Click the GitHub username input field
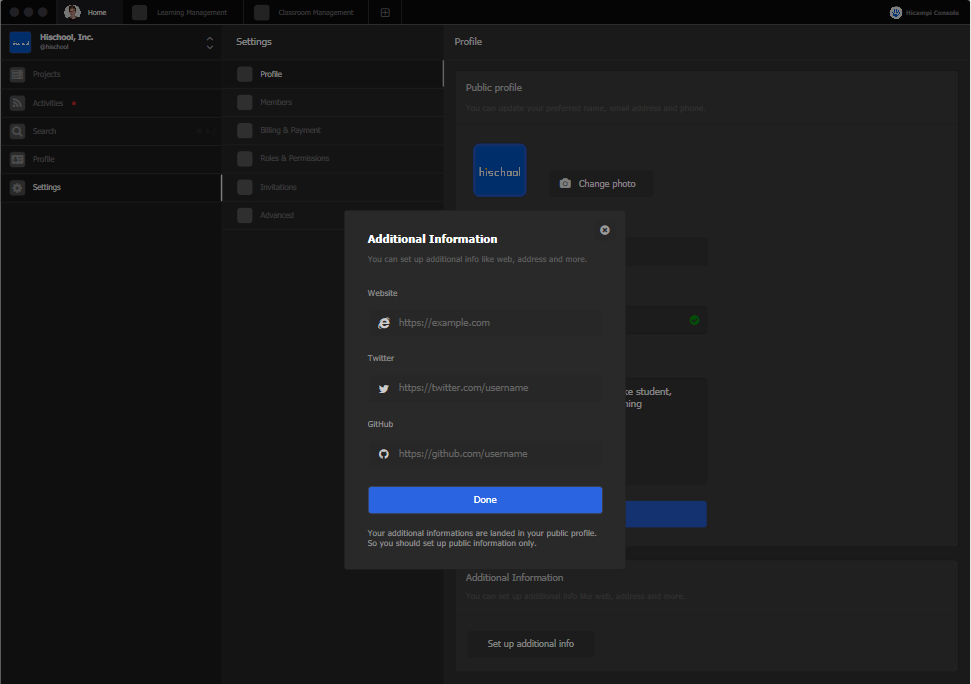Viewport: 971px width, 684px height. pyautogui.click(x=497, y=454)
